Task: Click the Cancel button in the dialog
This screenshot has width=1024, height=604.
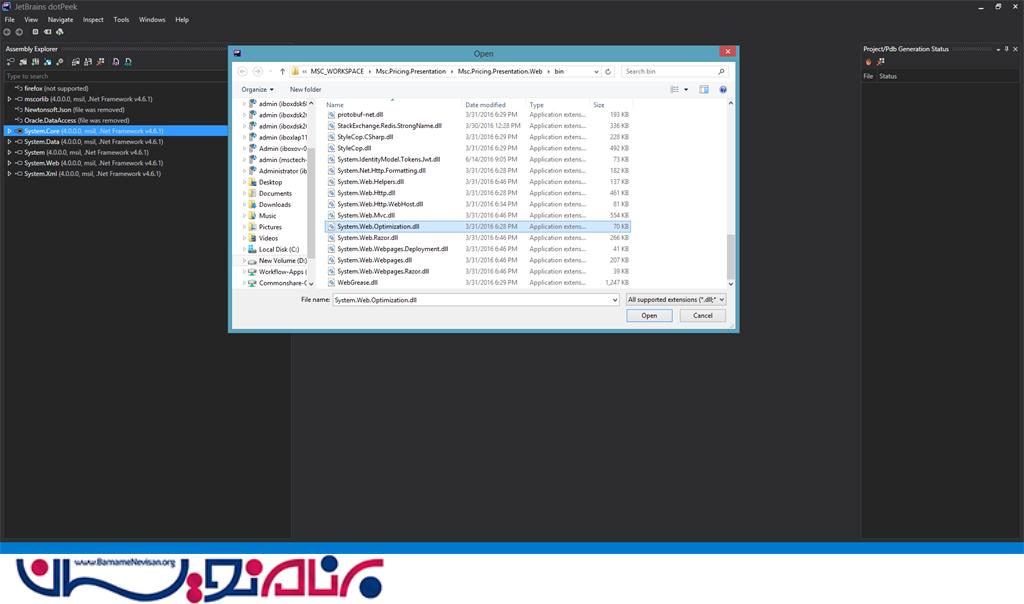Action: tap(703, 315)
